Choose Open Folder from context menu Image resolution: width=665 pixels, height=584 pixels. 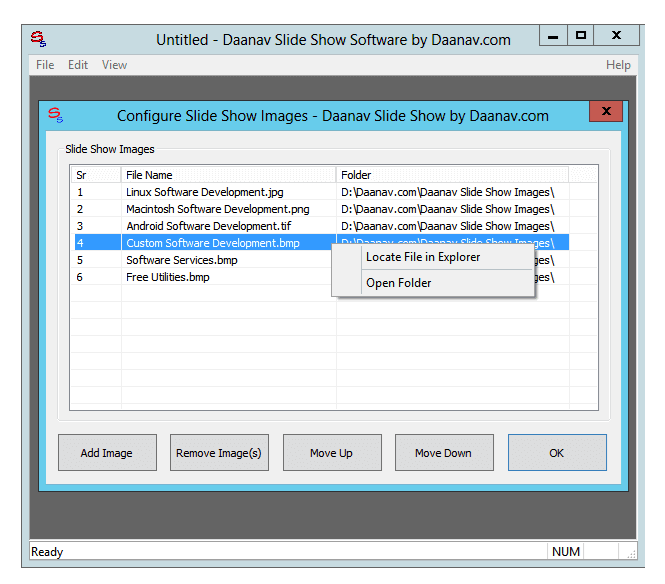point(448,283)
